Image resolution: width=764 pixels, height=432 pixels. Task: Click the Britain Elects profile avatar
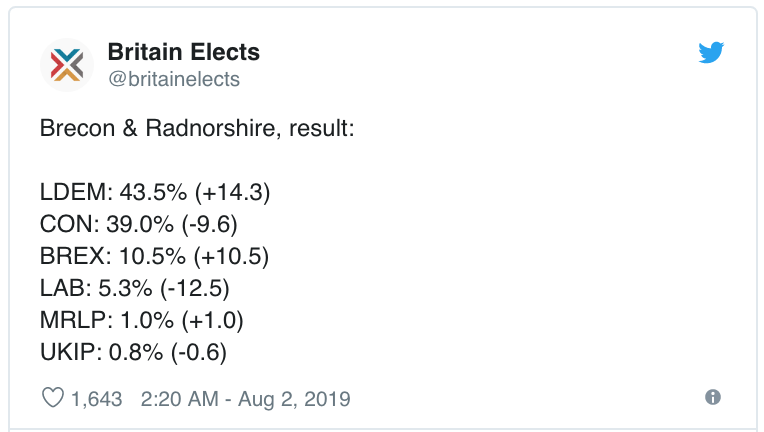[67, 65]
